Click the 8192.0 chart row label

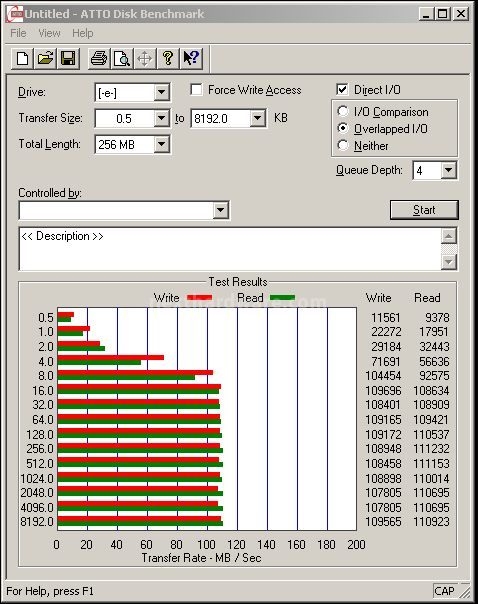tap(37, 522)
